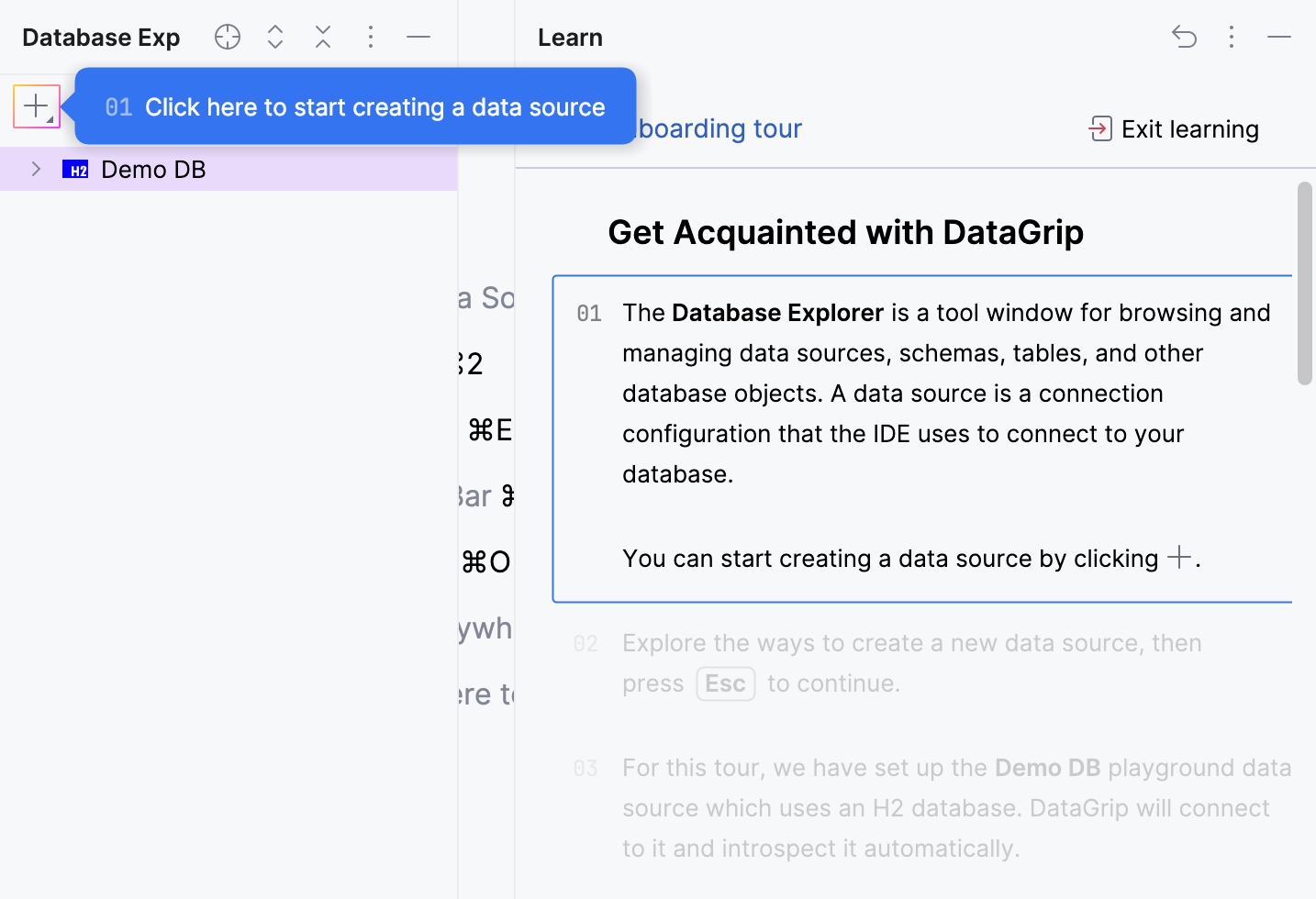Click the Learn panel title
This screenshot has width=1316, height=899.
point(570,38)
